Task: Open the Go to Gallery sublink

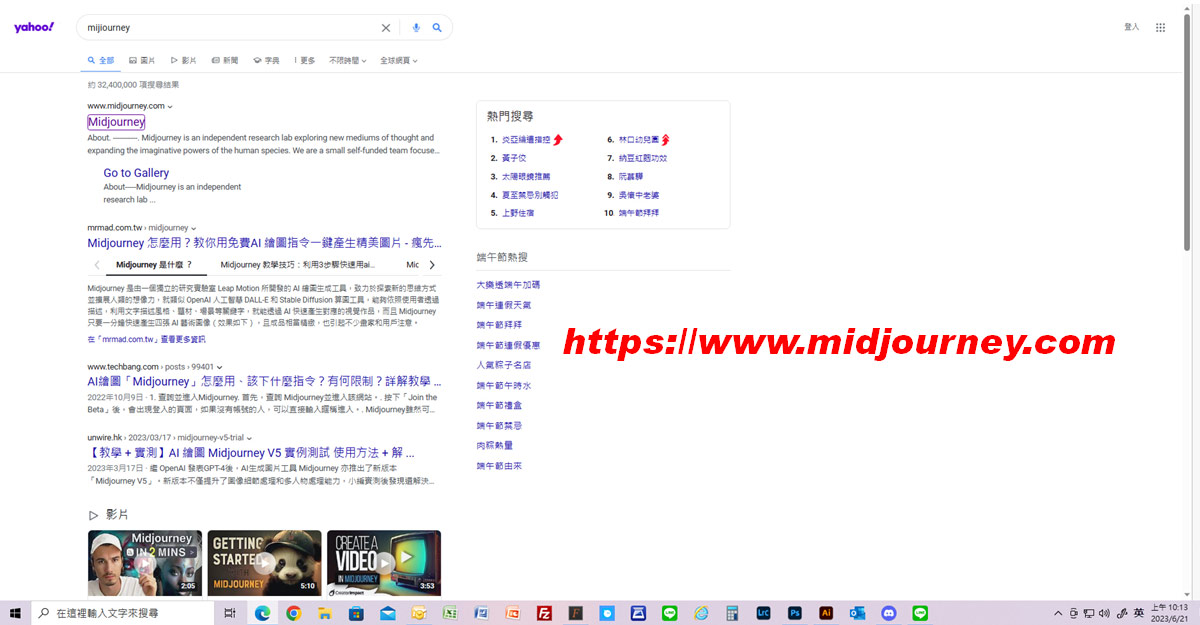Action: tap(136, 173)
